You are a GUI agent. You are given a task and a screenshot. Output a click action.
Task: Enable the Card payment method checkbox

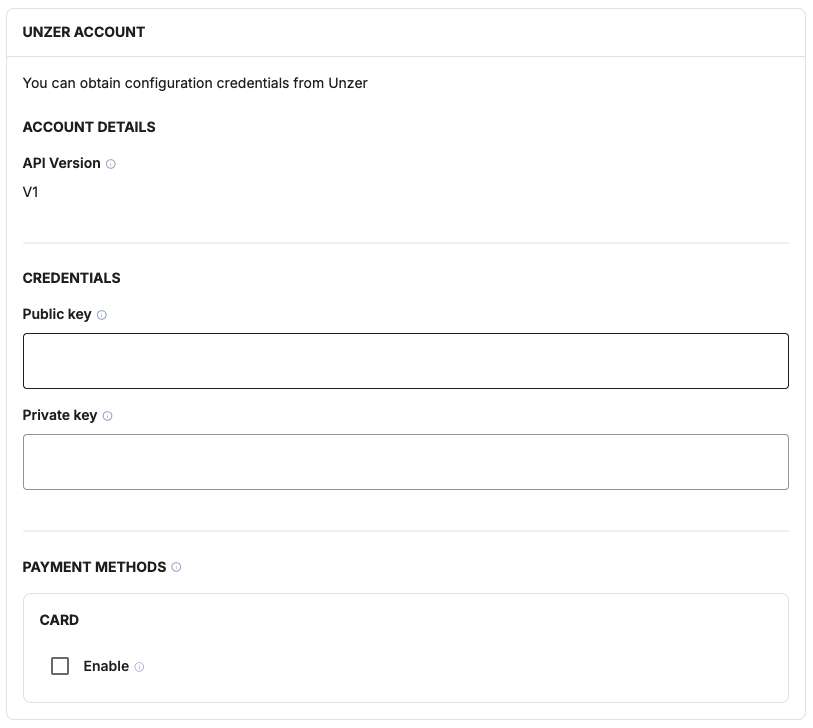pos(60,666)
